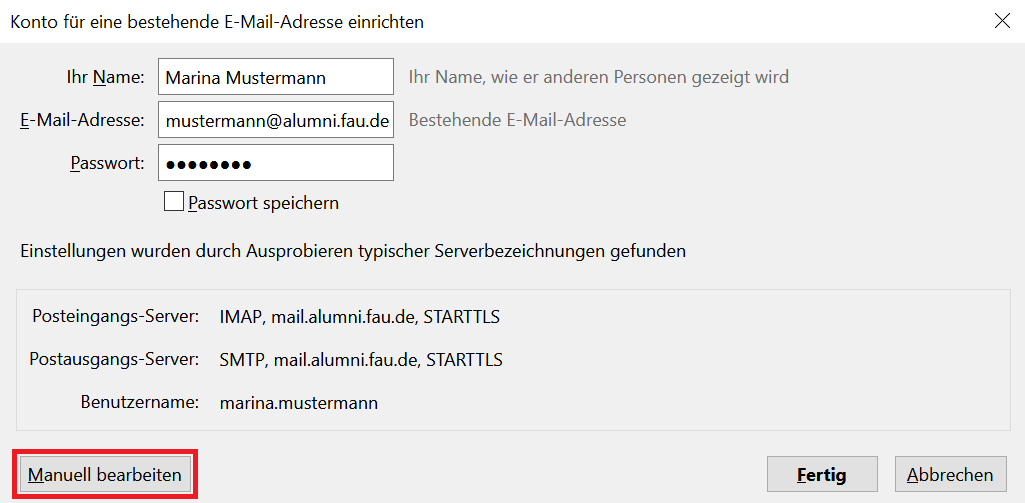Click the "Passwort:" label
This screenshot has height=503, width=1025.
tap(107, 163)
